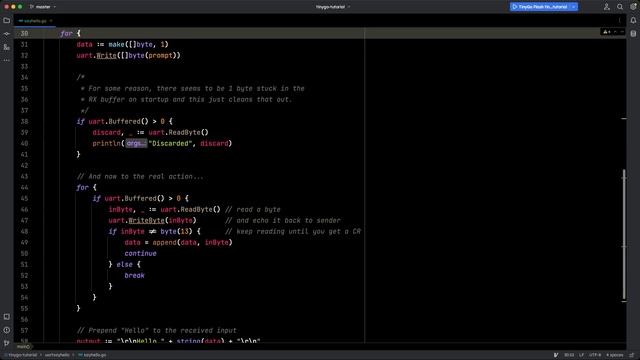Click the break keyword on line 52

(x=134, y=276)
